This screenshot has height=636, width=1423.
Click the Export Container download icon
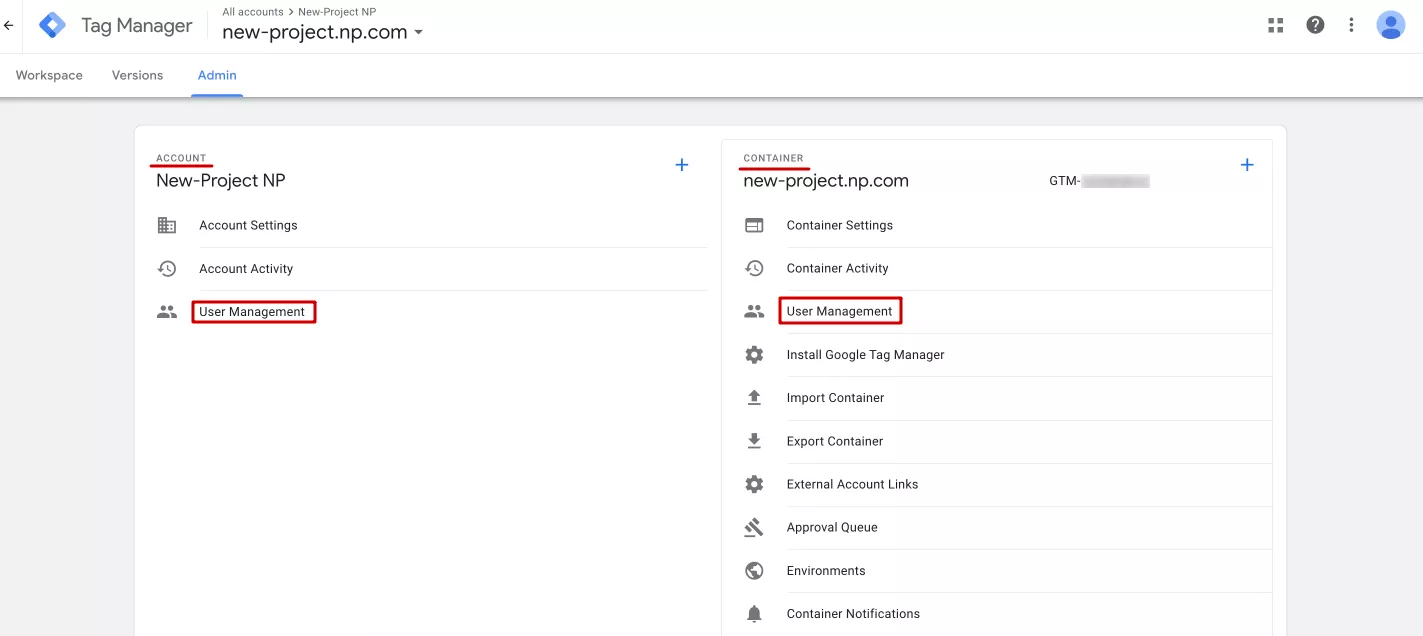(x=754, y=441)
